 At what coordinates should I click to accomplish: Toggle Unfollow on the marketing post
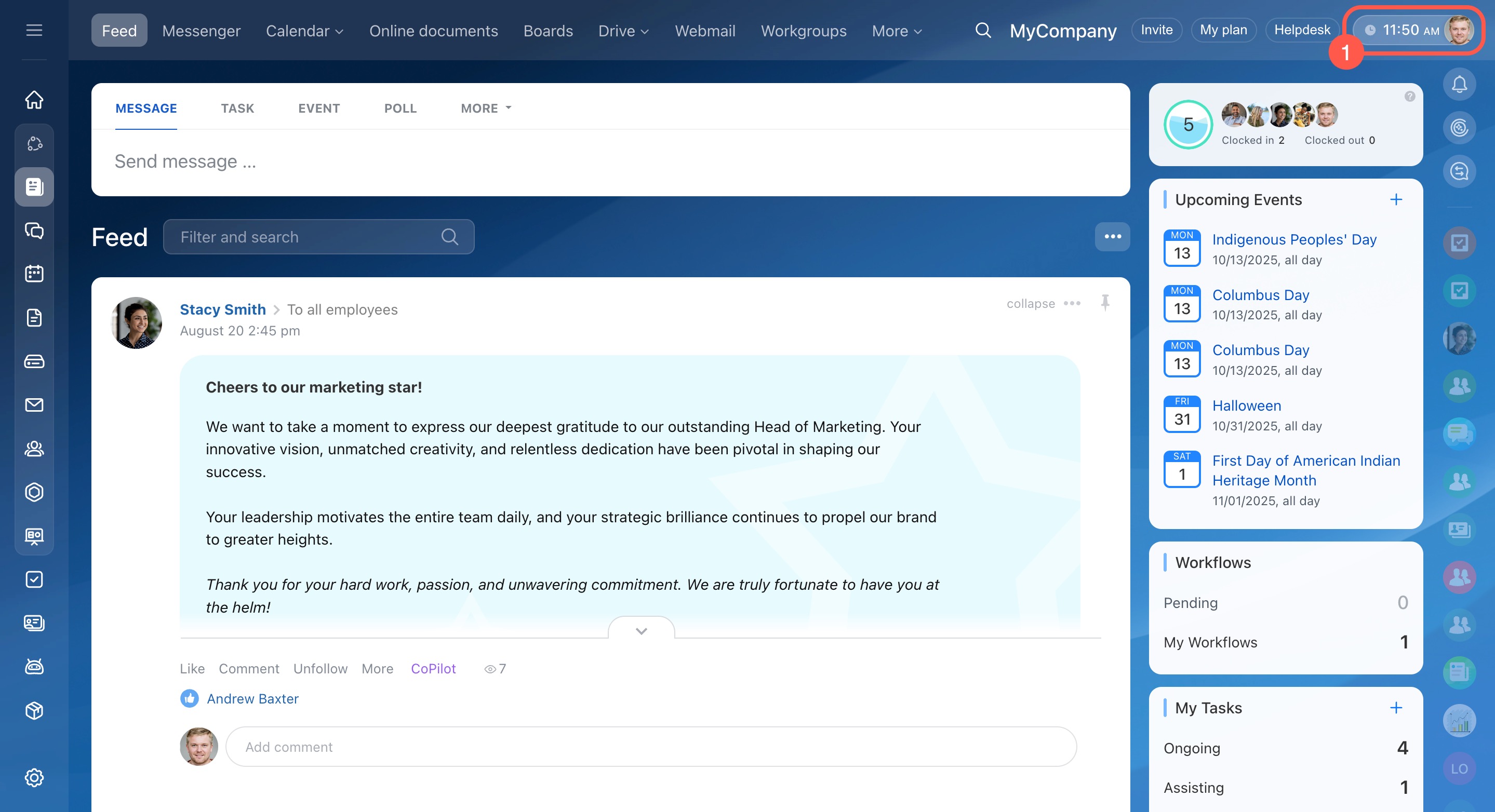pos(320,668)
